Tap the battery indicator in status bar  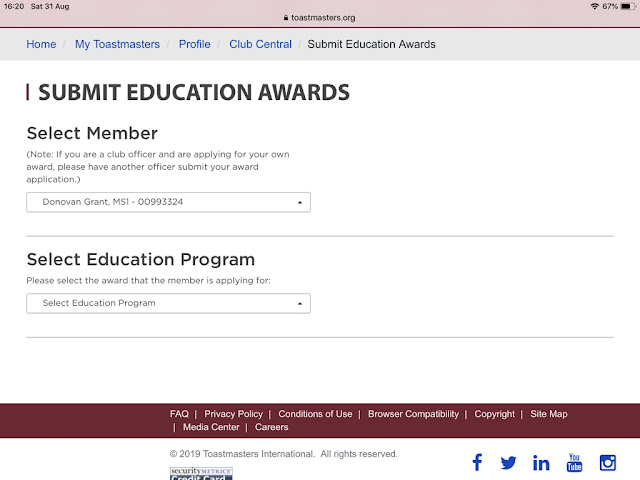pos(628,7)
